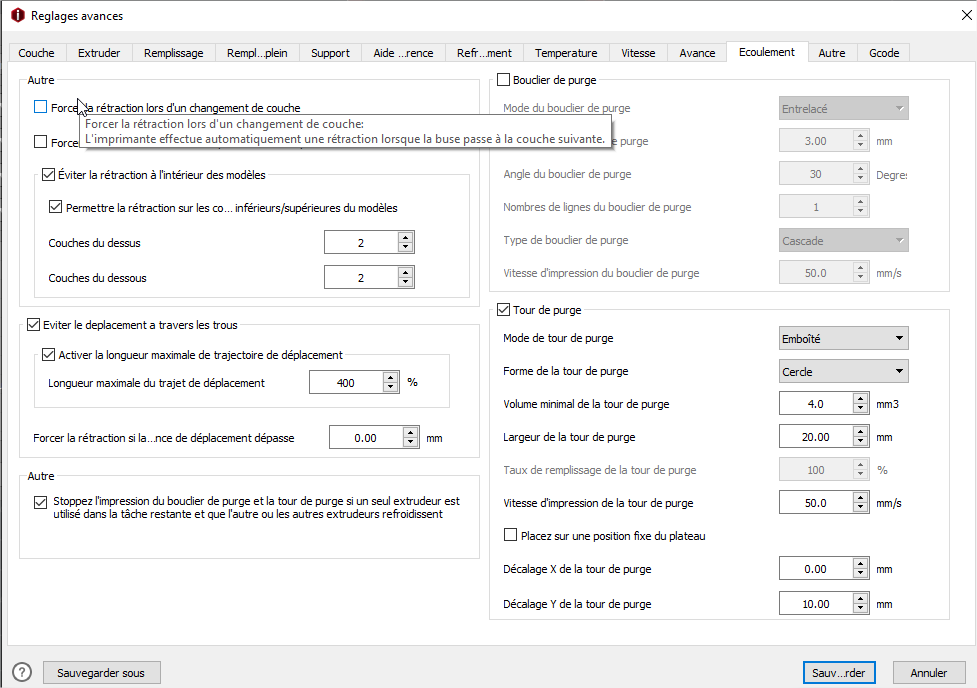Viewport: 977px width, 688px height.
Task: Click the Sauvegarder sous button
Action: [102, 672]
